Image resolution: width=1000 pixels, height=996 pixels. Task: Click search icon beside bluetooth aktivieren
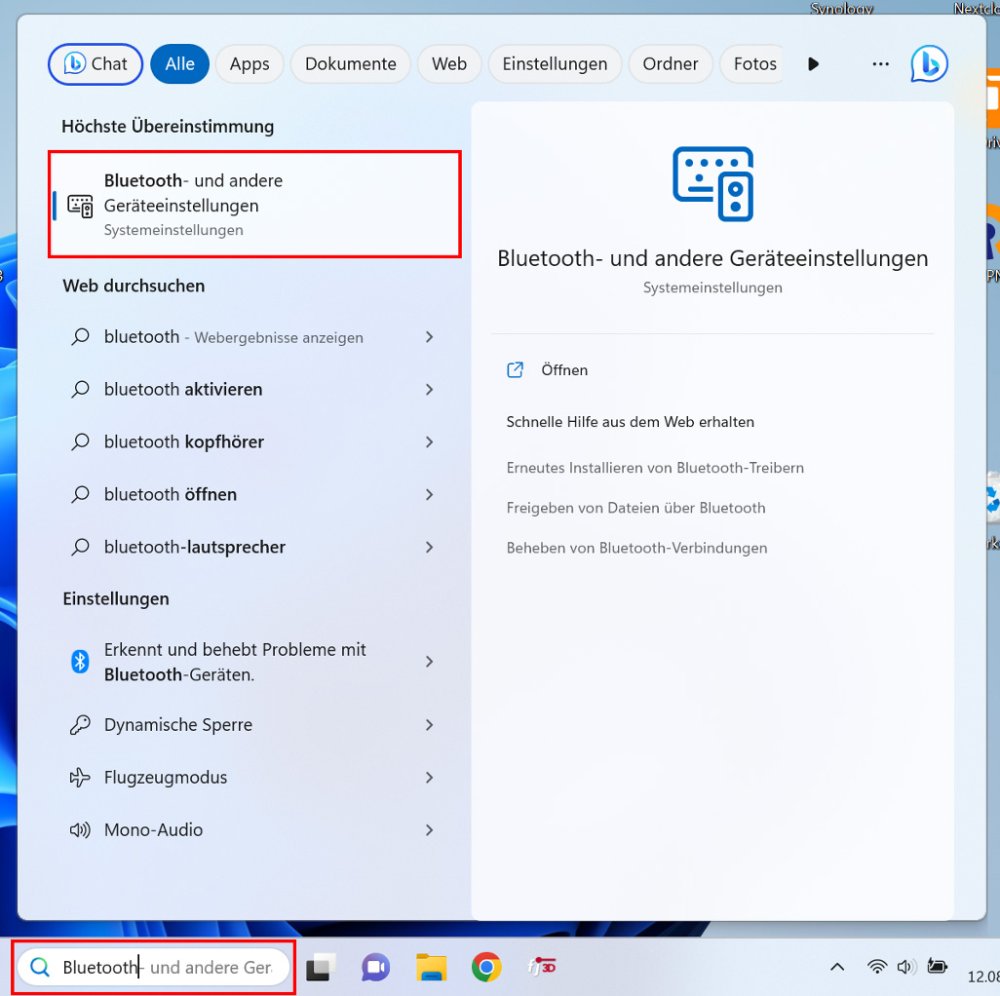pyautogui.click(x=80, y=389)
